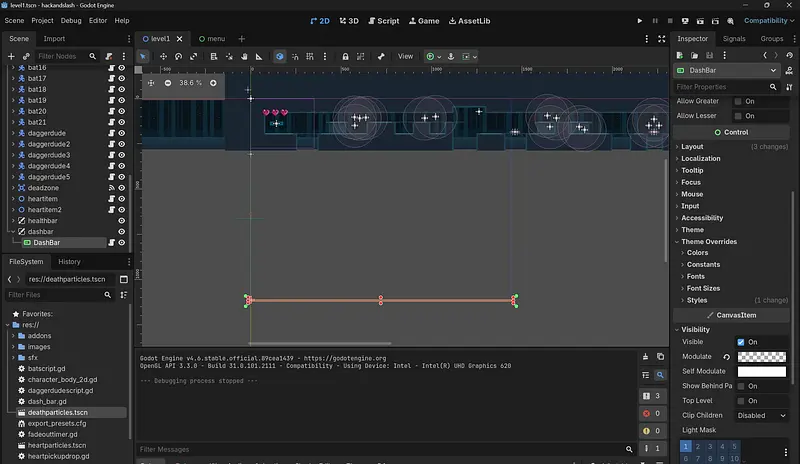Click the View button in viewport toolbar

click(x=405, y=56)
